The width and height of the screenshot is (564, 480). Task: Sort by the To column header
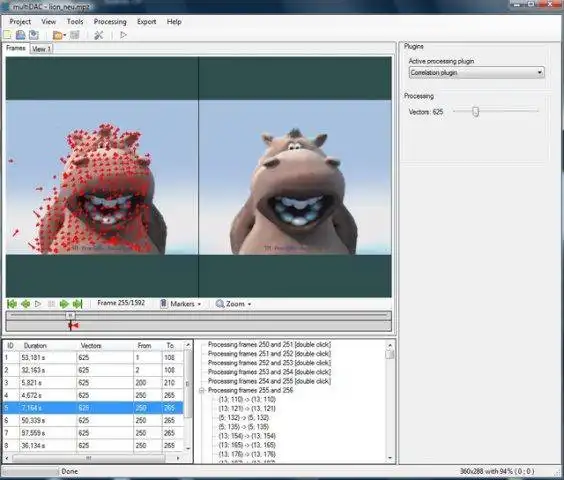[x=173, y=346]
